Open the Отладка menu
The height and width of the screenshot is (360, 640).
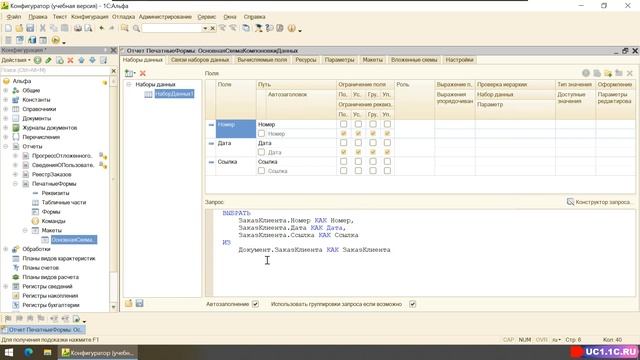tap(123, 17)
